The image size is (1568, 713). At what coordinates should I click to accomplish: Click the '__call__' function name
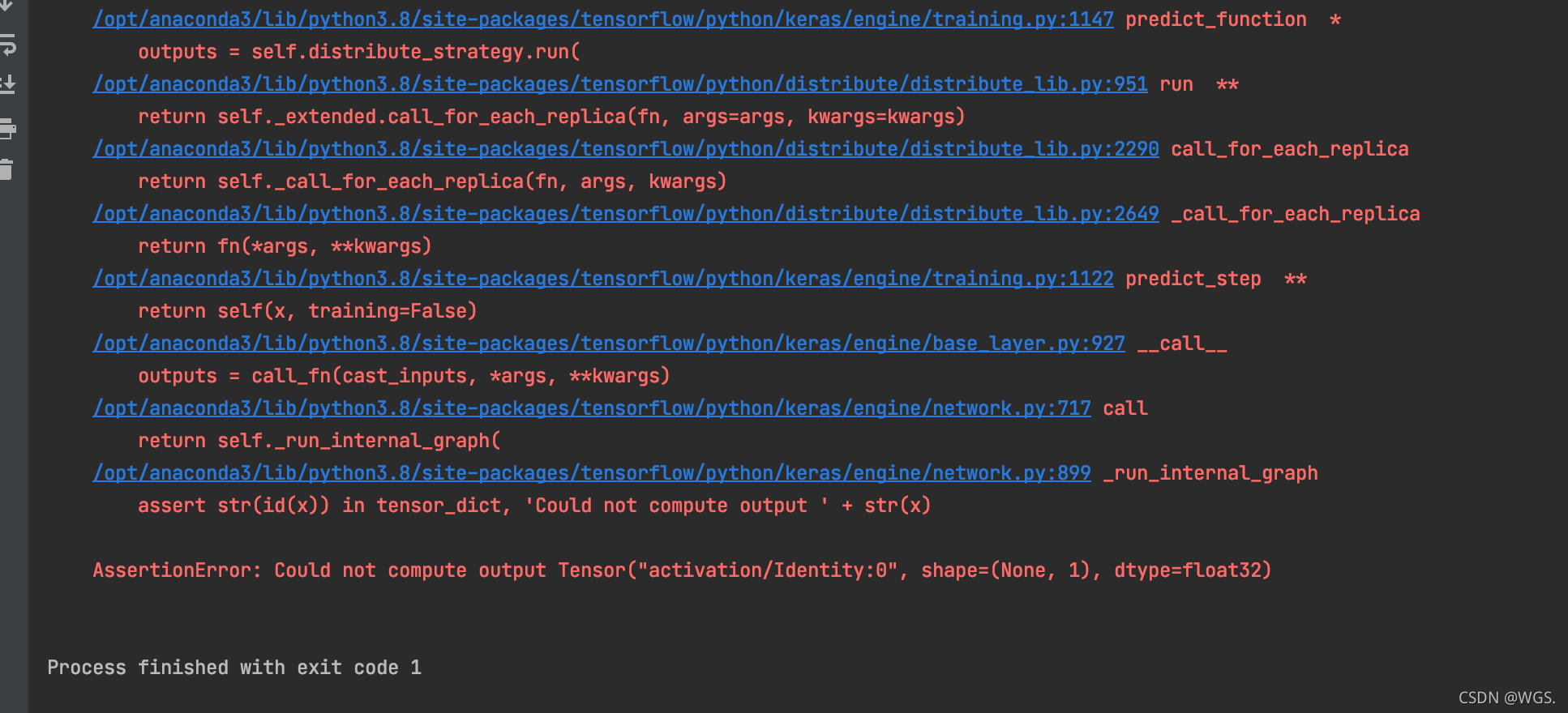coord(1182,344)
